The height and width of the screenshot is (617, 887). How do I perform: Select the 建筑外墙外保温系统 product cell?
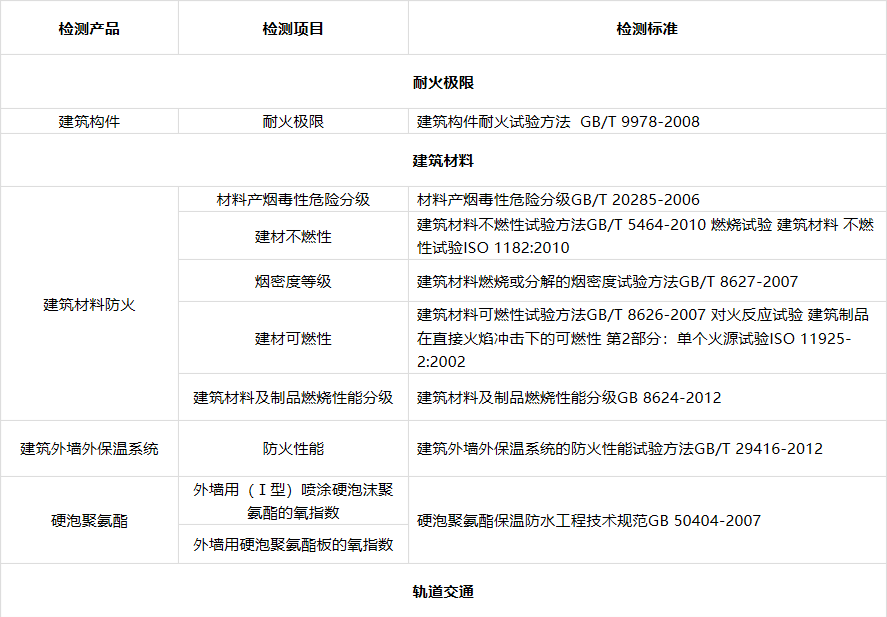[89, 449]
